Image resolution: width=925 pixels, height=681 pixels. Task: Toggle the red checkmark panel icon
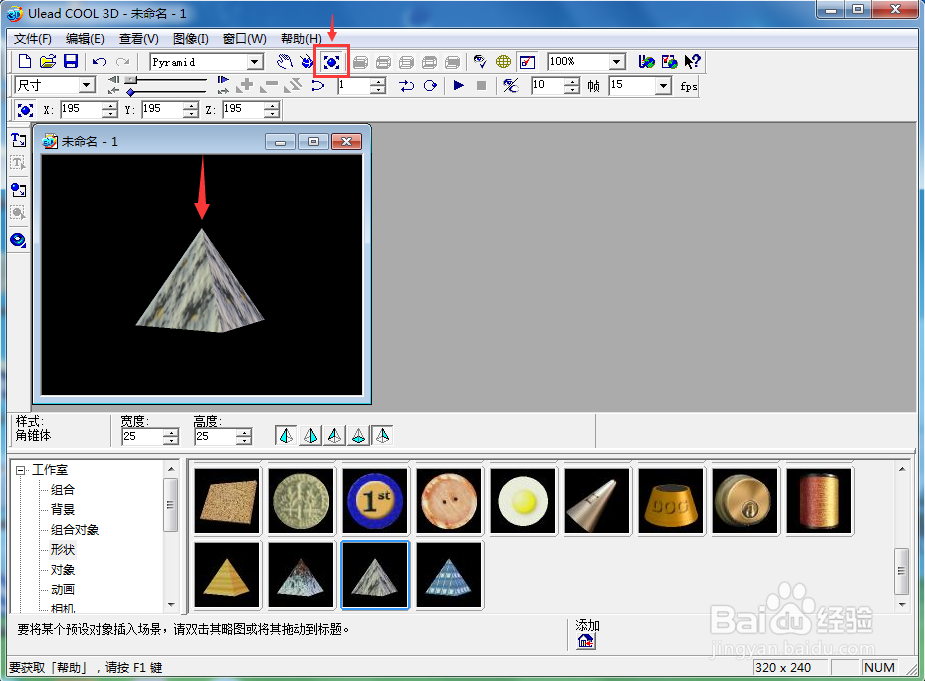pos(527,61)
